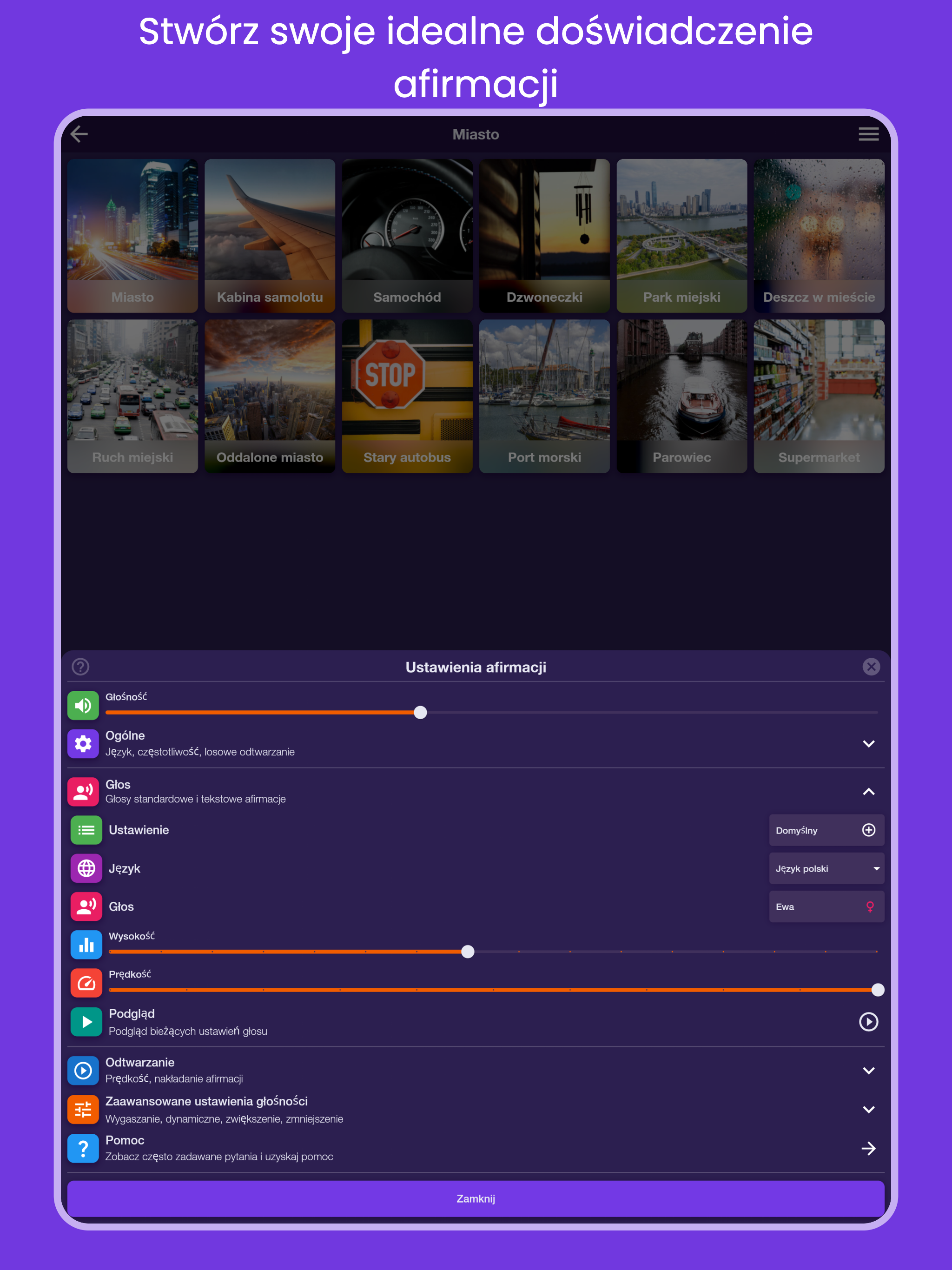
Task: Select the Park miejski thumbnail
Action: coord(681,236)
